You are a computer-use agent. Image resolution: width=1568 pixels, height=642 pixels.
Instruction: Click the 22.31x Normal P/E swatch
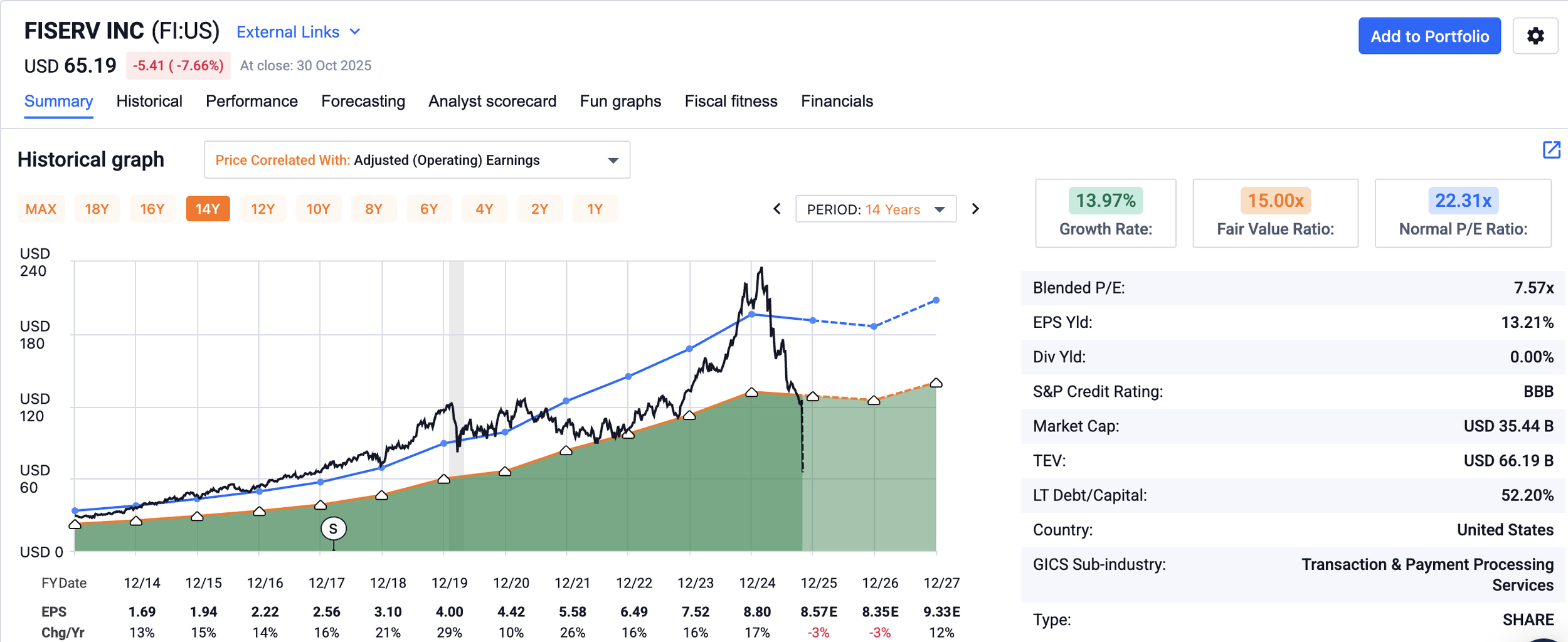point(1463,201)
